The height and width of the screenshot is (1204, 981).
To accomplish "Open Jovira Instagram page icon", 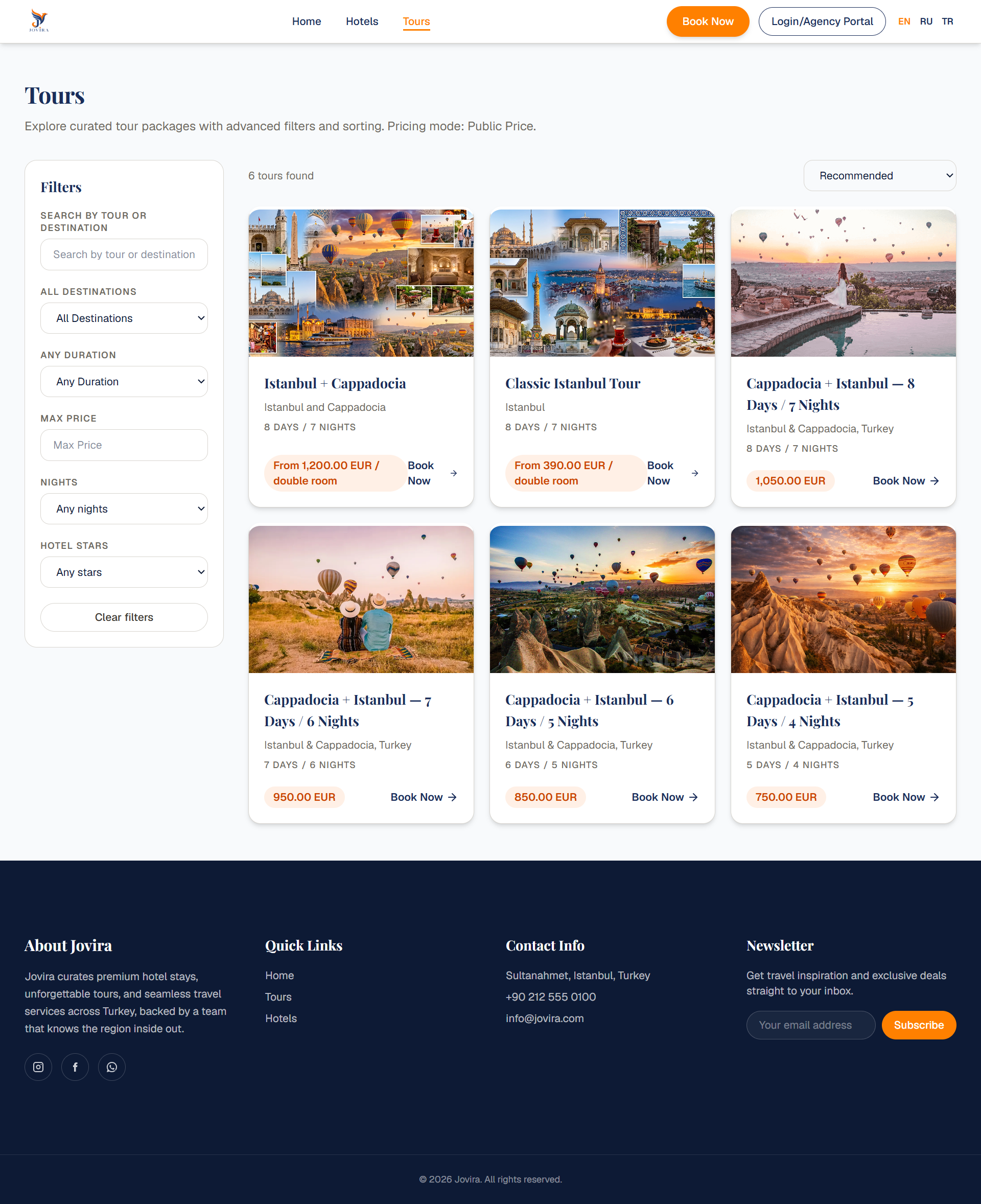I will coord(38,1067).
